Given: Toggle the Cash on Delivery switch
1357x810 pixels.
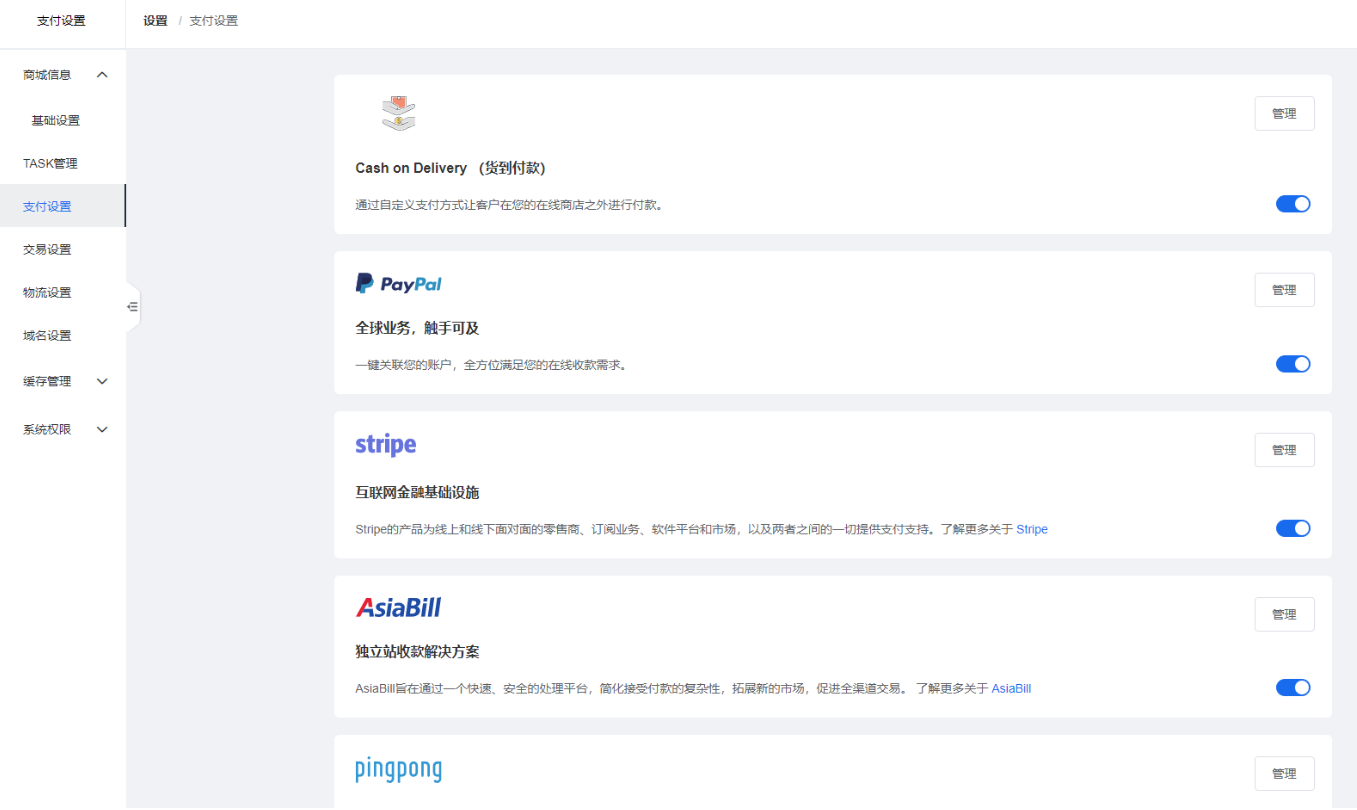Looking at the screenshot, I should 1293,204.
